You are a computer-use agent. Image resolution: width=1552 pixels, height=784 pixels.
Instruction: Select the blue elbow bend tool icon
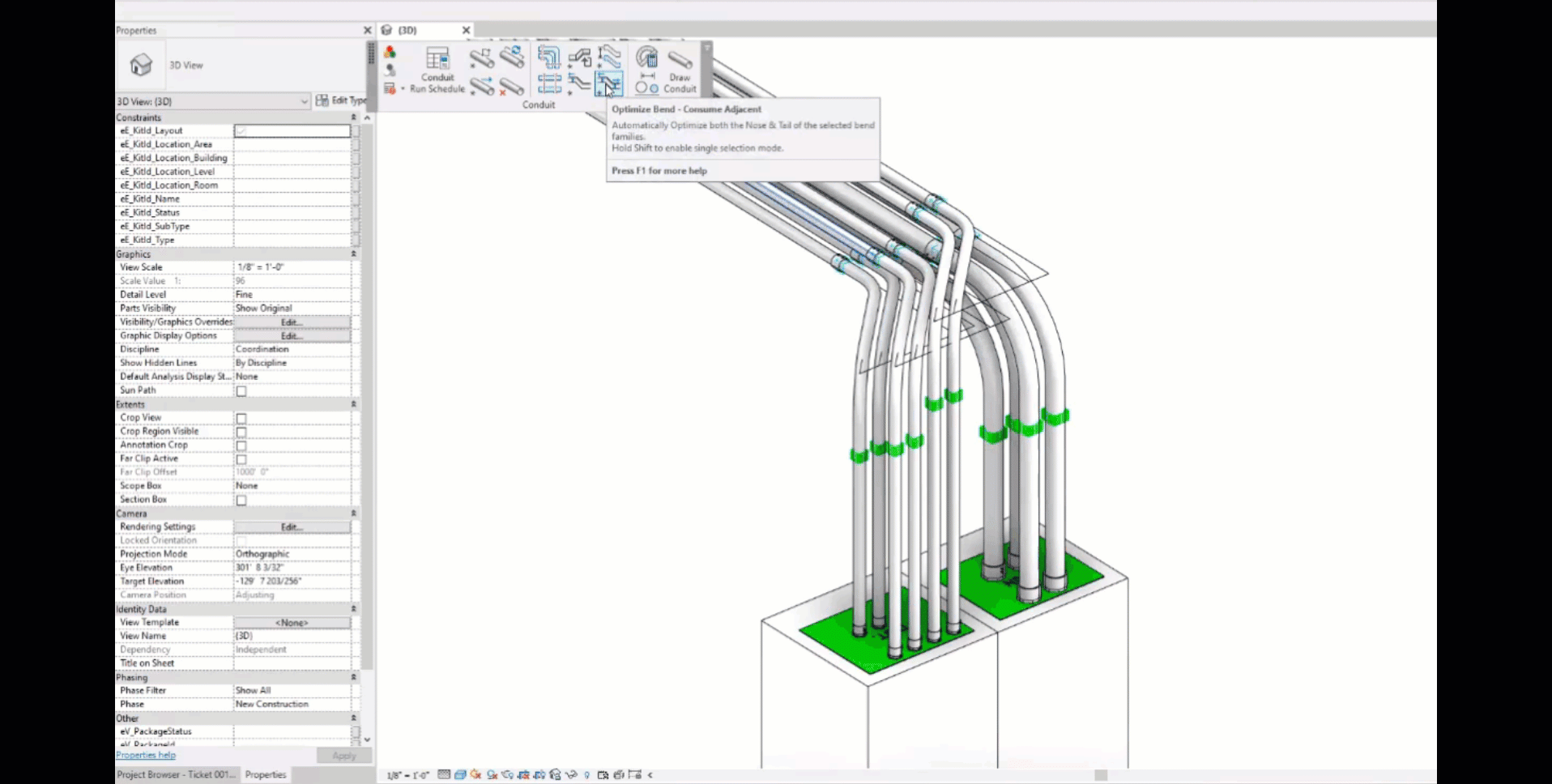[x=549, y=58]
